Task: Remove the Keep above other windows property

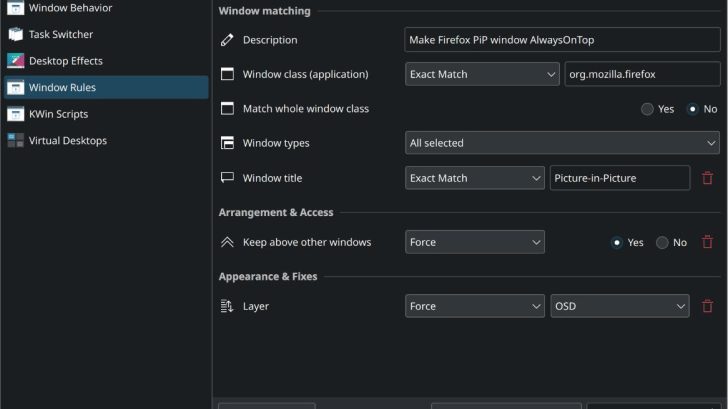Action: click(707, 242)
